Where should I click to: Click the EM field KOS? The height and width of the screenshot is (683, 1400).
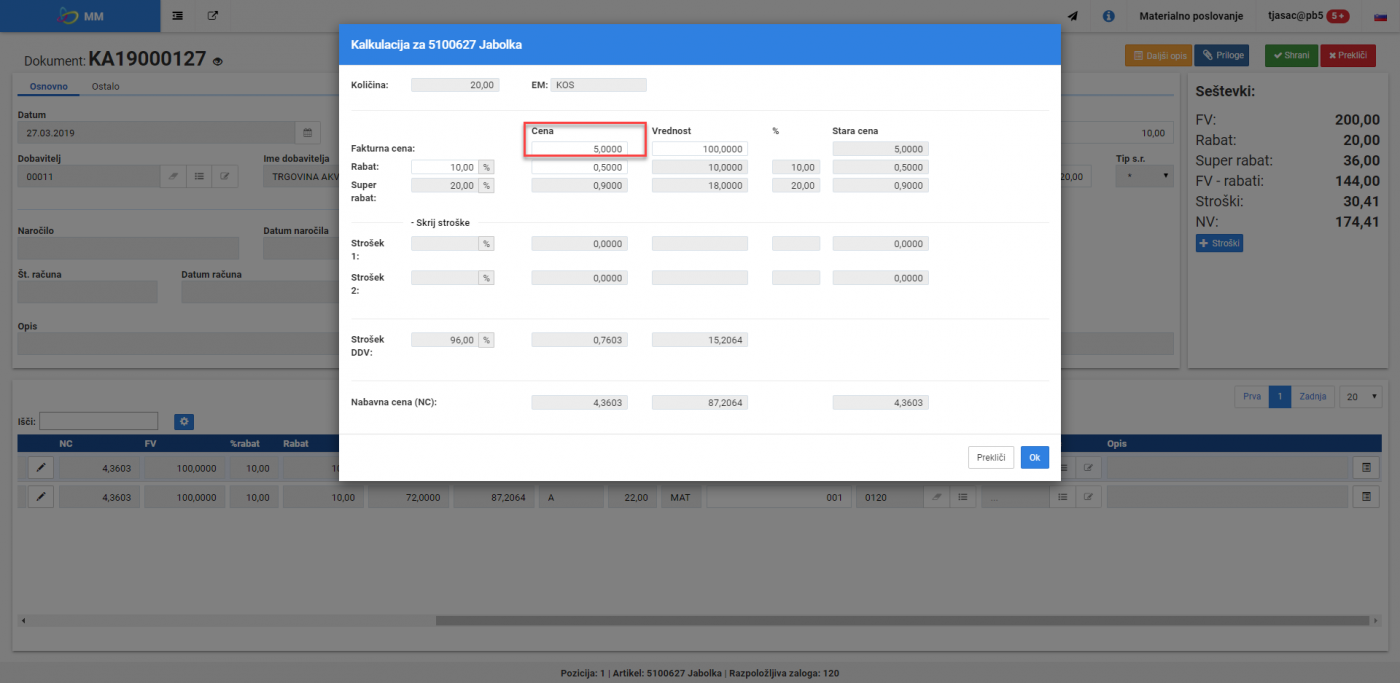tap(598, 85)
